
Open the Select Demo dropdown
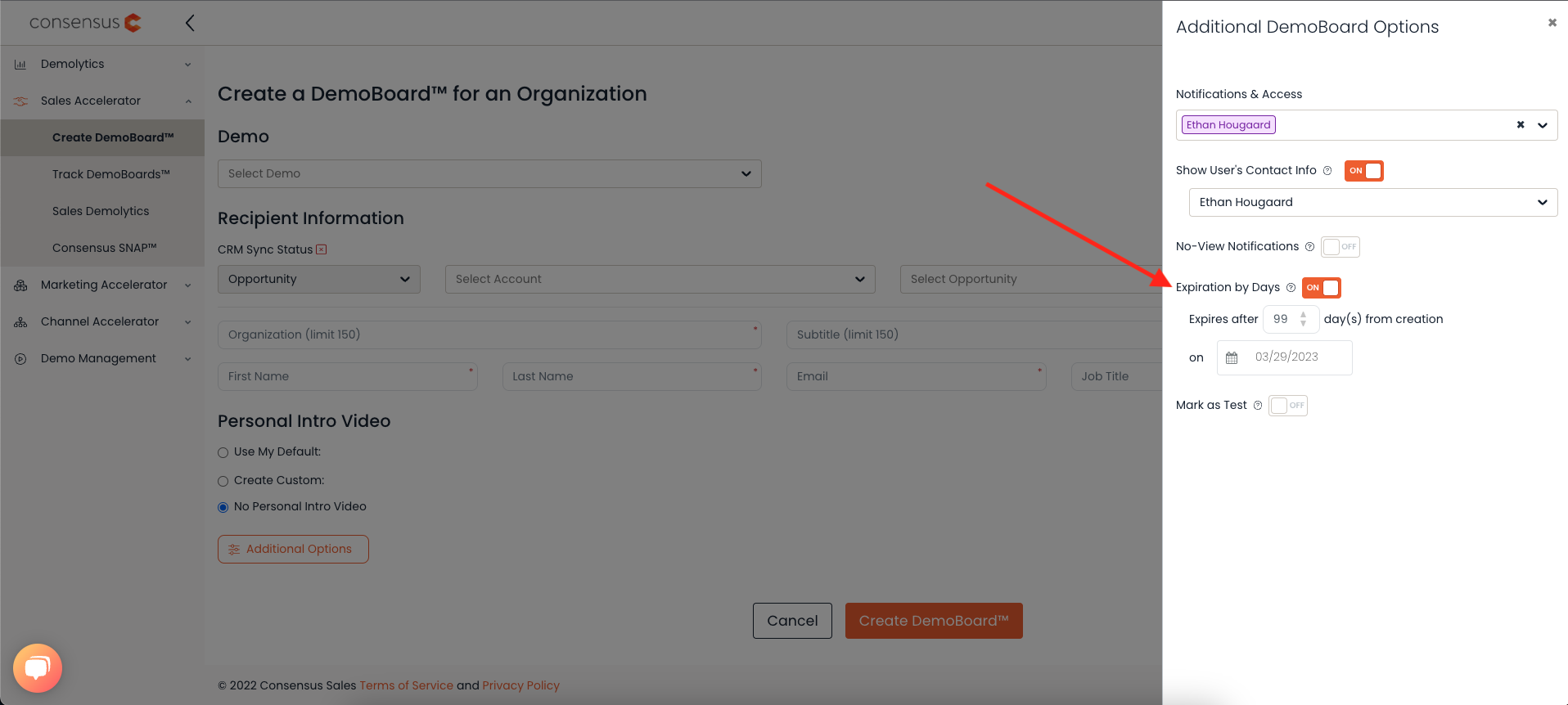pos(489,173)
